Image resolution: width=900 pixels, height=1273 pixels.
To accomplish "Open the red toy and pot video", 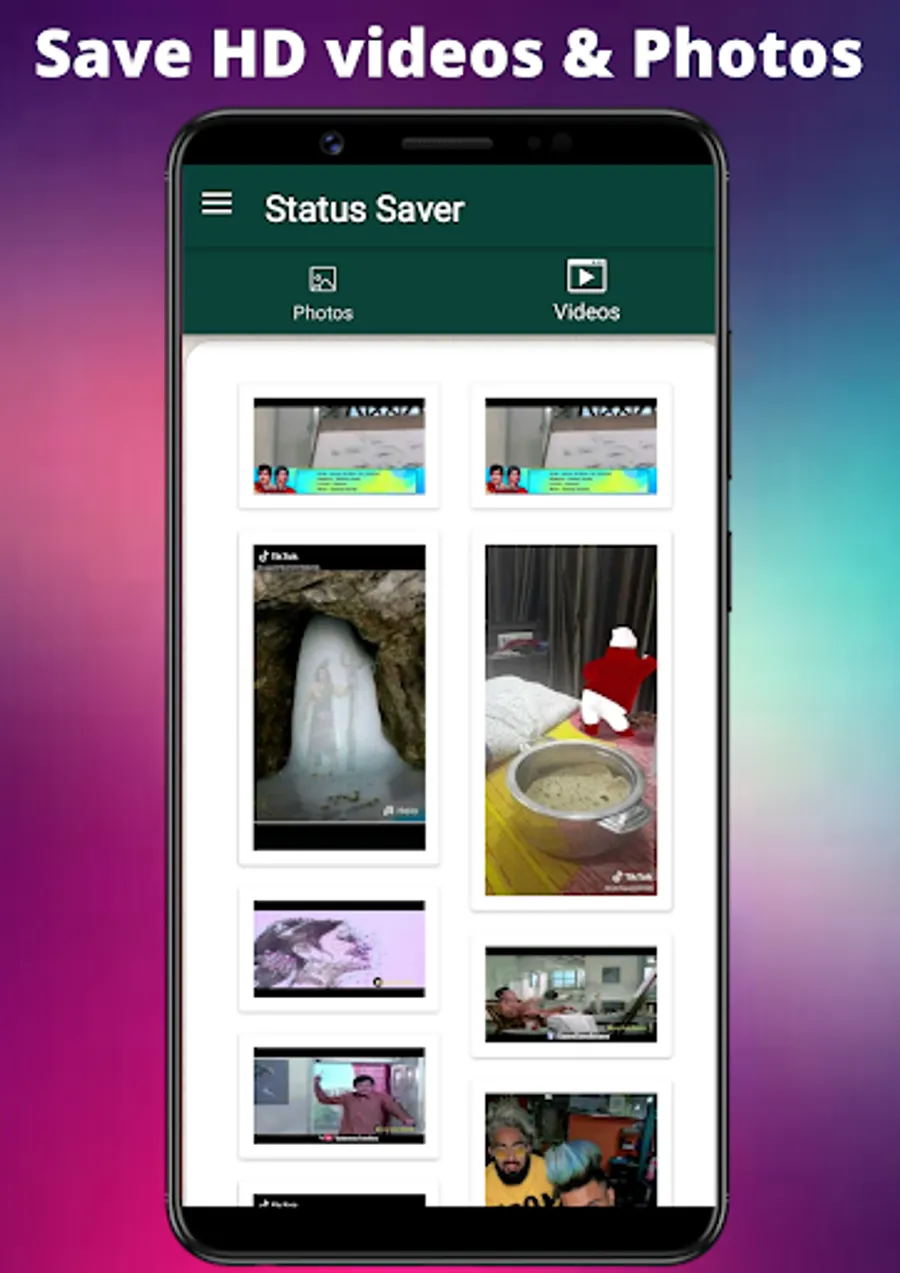I will tap(571, 720).
